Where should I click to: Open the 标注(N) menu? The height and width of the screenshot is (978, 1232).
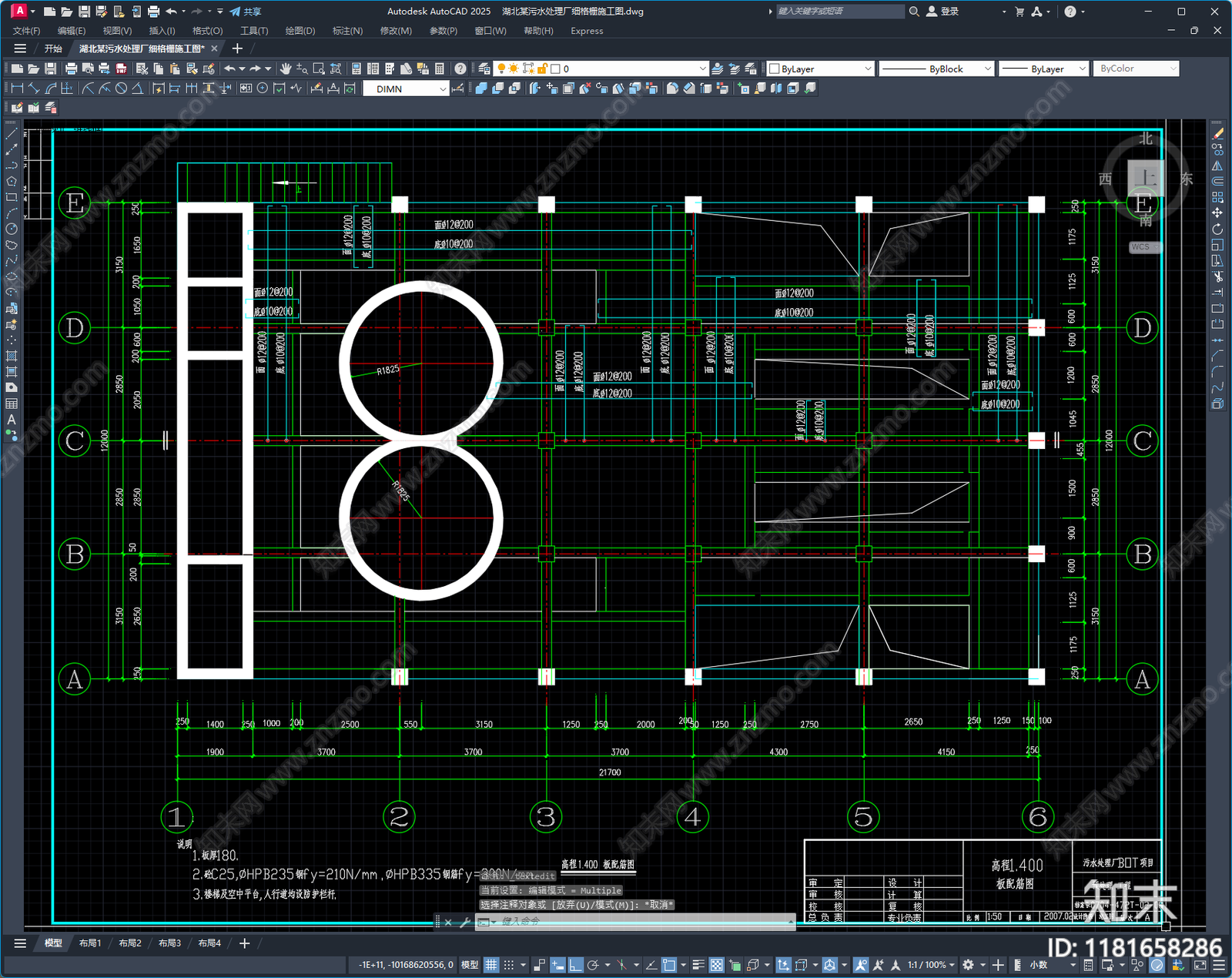[347, 31]
